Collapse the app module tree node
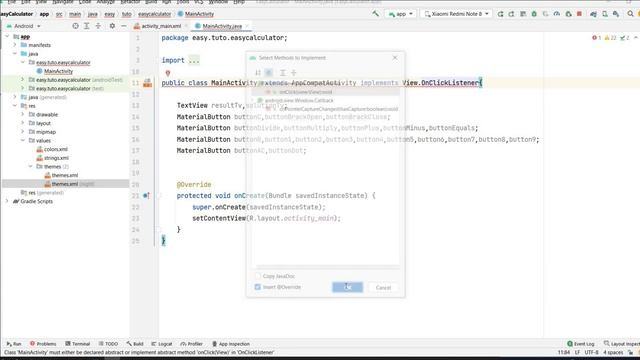 tap(7, 36)
